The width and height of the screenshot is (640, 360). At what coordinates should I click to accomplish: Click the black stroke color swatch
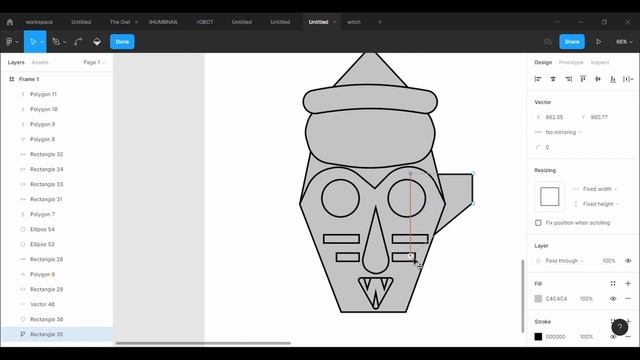click(538, 337)
